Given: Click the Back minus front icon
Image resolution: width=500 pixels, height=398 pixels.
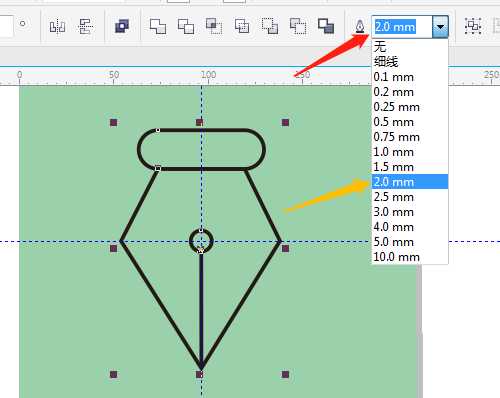Looking at the screenshot, I should point(298,26).
